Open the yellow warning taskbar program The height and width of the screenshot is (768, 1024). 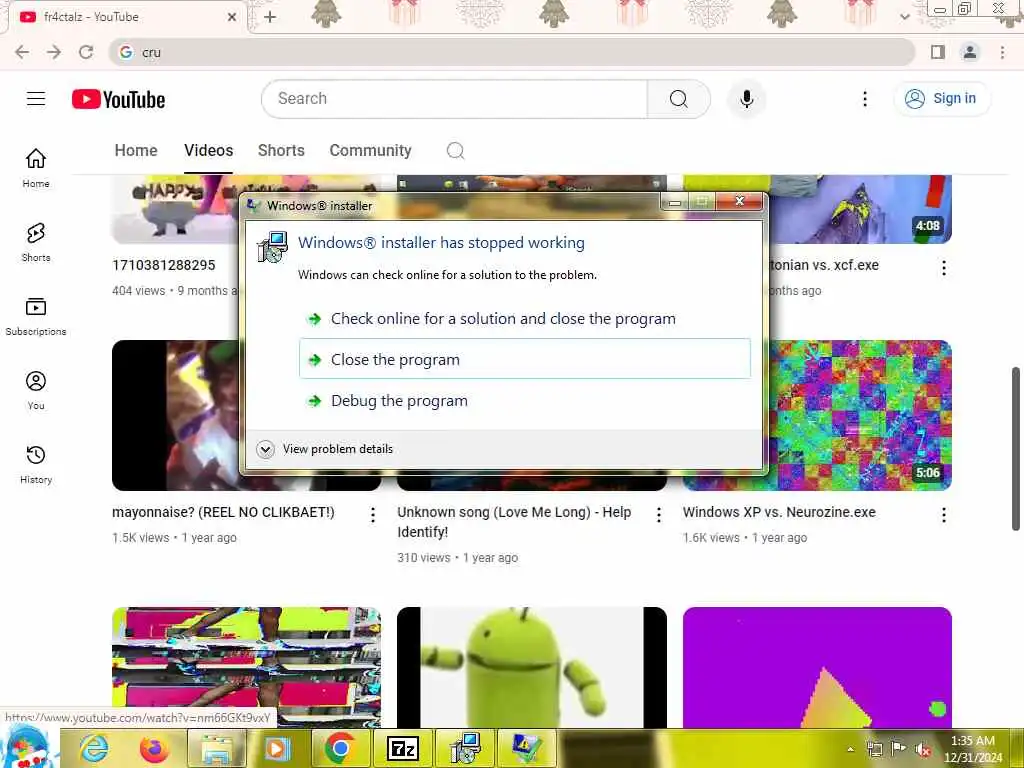point(526,748)
